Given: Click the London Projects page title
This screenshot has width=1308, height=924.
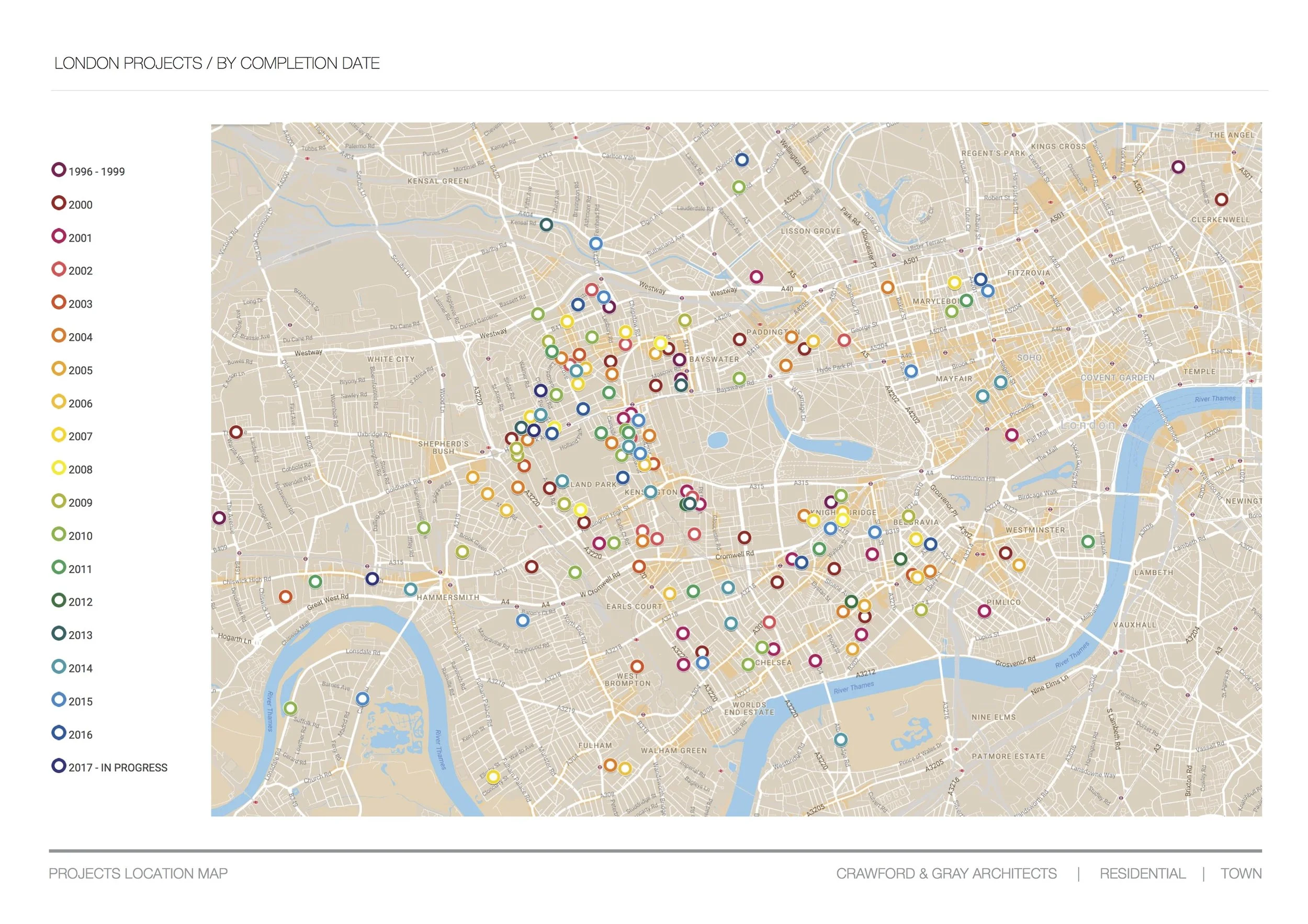Looking at the screenshot, I should click(217, 63).
